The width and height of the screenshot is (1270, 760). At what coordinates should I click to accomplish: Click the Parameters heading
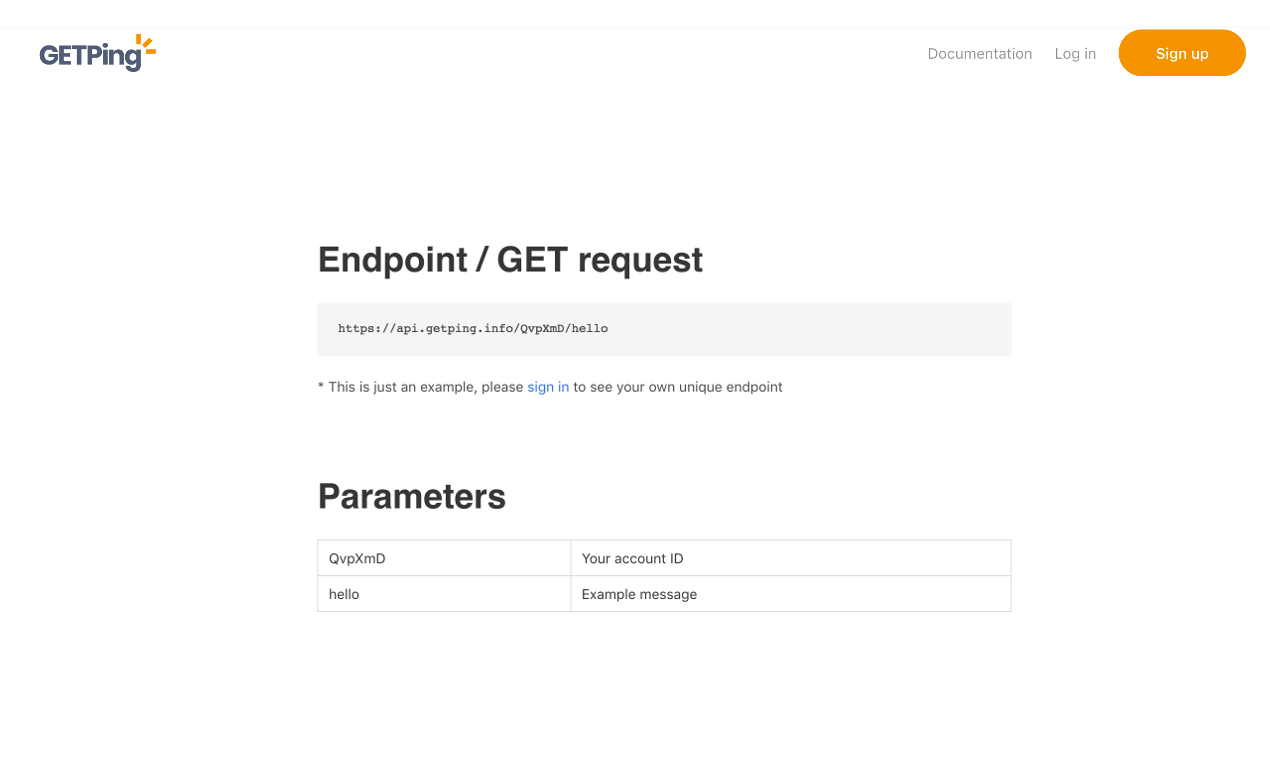click(412, 496)
